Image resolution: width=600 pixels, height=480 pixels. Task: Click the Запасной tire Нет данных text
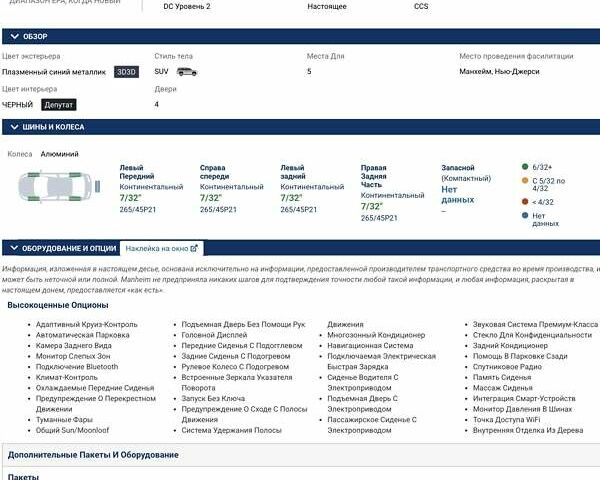pos(456,194)
